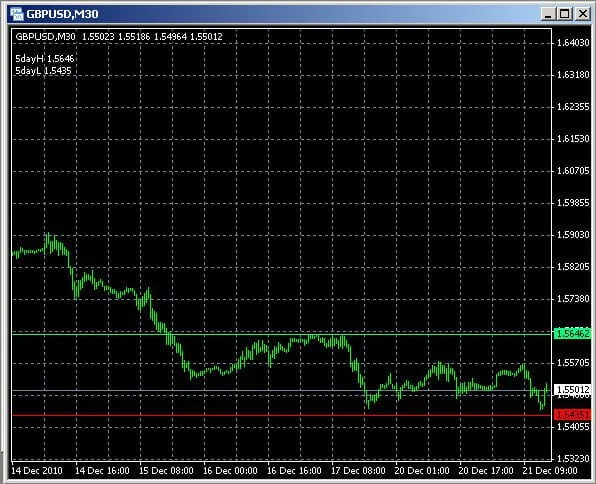Image resolution: width=596 pixels, height=484 pixels.
Task: Click the 1.59030 price scale value
Action: [573, 235]
